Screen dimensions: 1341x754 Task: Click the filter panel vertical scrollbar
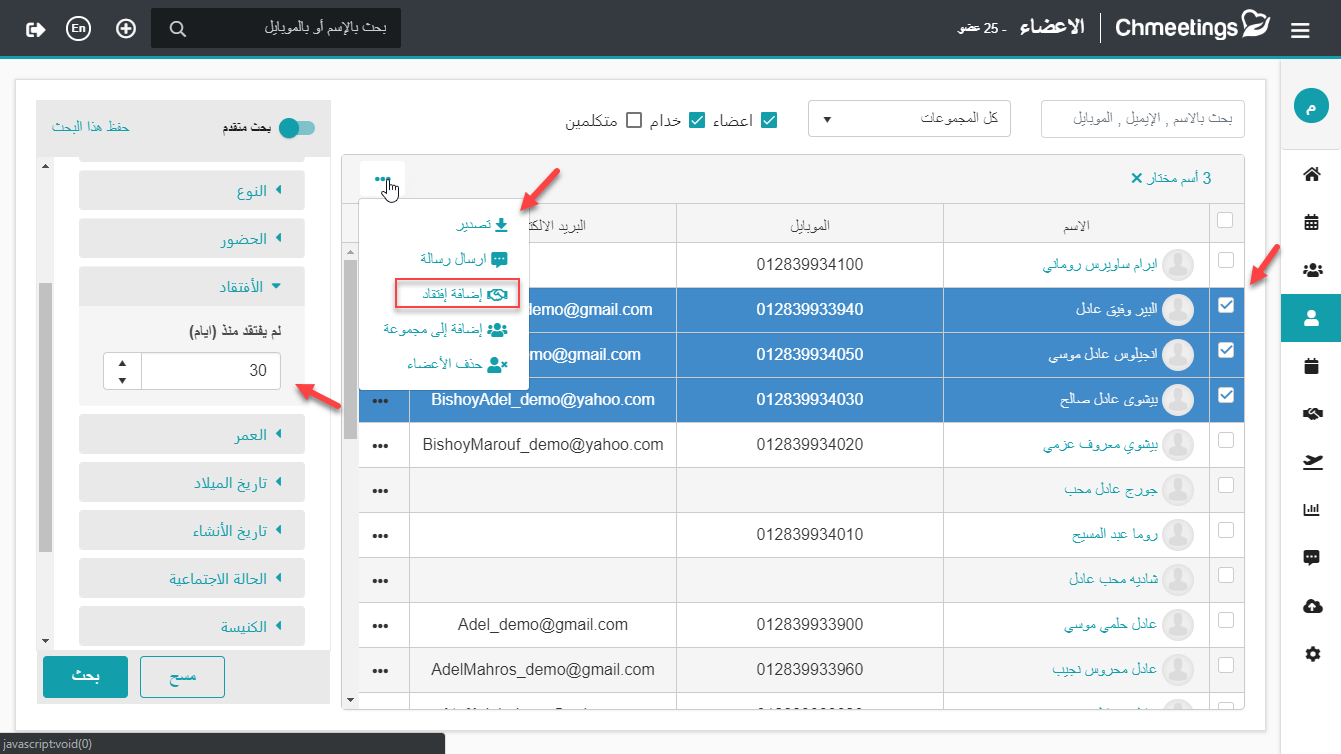(x=45, y=417)
